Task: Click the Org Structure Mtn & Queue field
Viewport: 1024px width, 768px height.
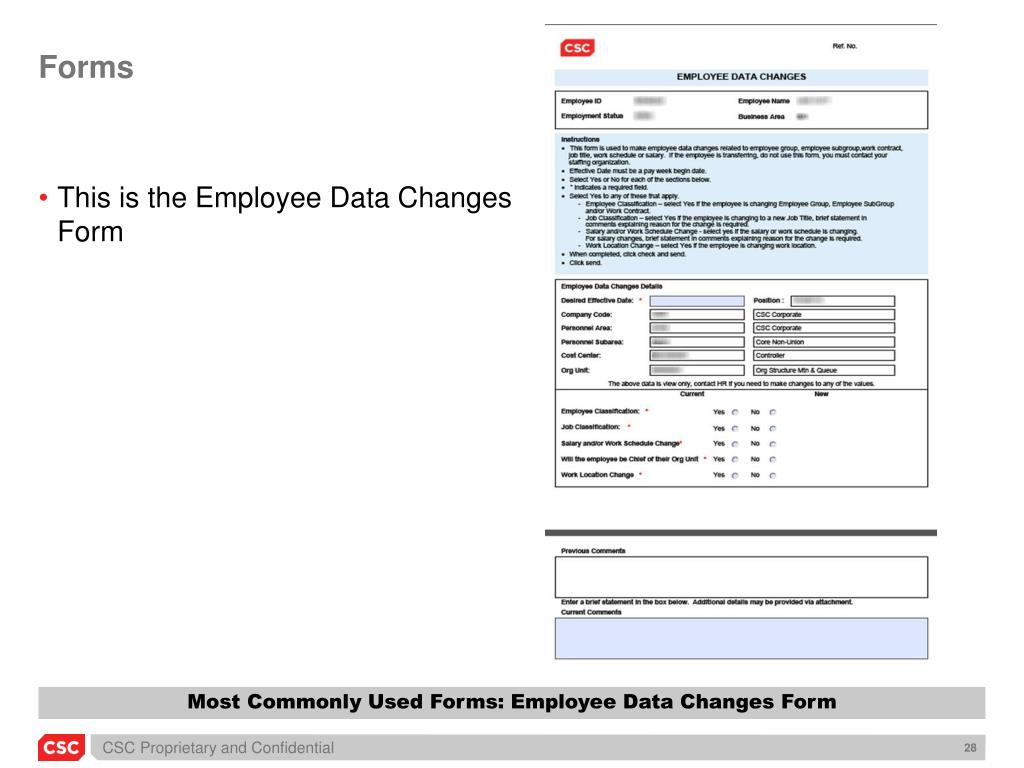Action: 824,370
